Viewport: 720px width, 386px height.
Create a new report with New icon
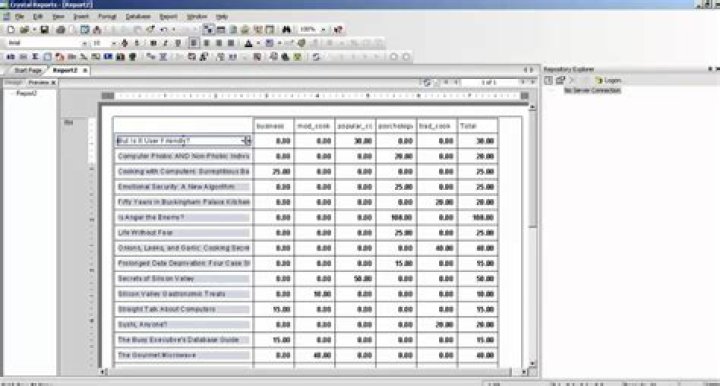11,30
